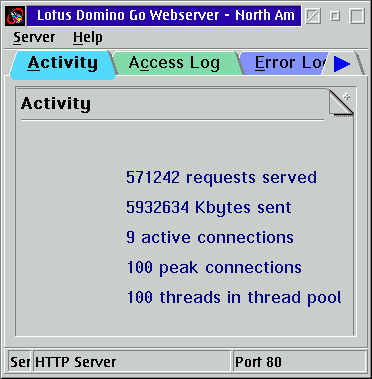This screenshot has height=379, width=372.
Task: Click '100 threads in thread pool' text
Action: click(x=234, y=297)
